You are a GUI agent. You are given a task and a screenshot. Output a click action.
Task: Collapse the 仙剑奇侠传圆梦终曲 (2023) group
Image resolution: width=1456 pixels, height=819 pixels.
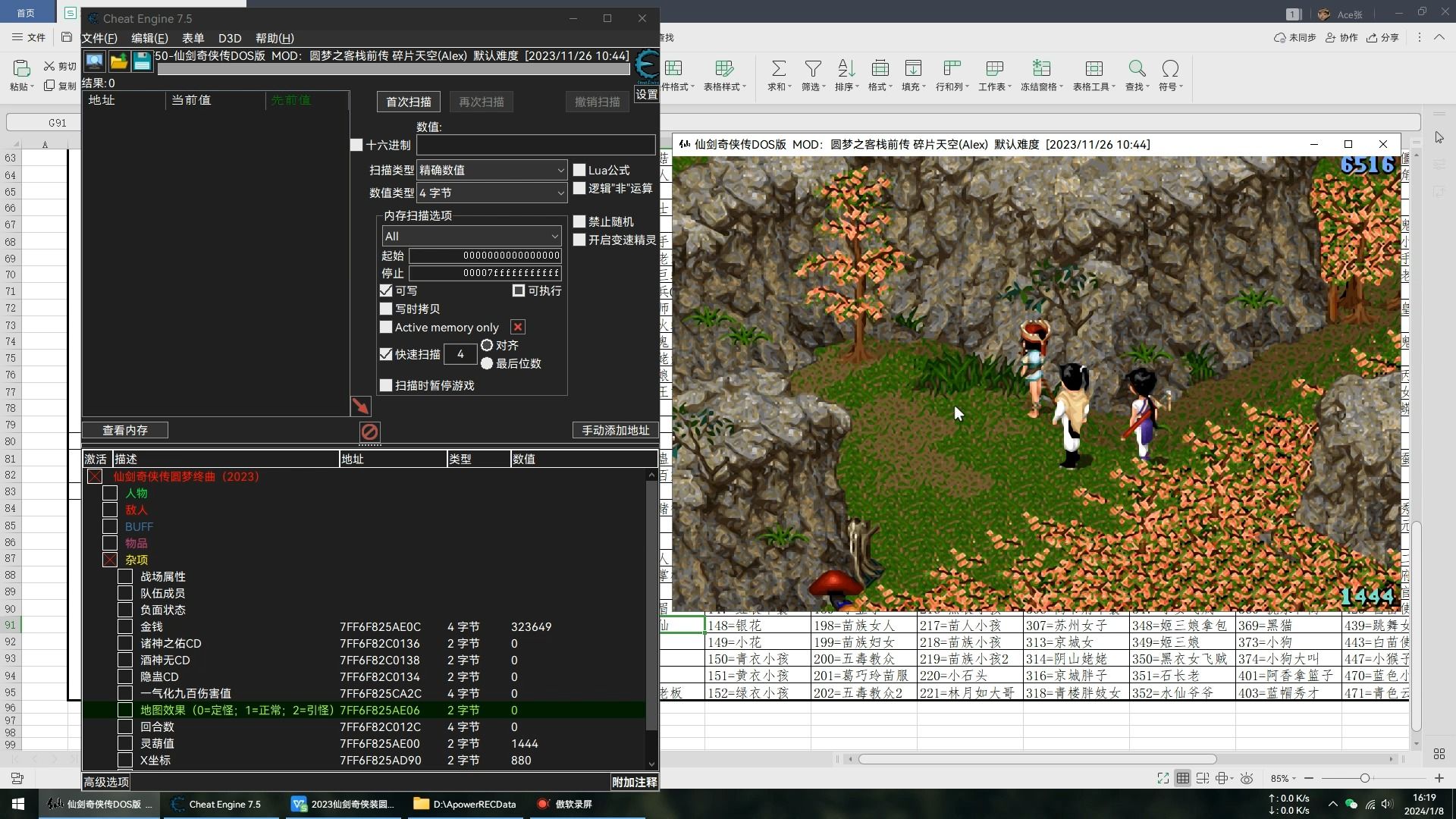pyautogui.click(x=95, y=476)
